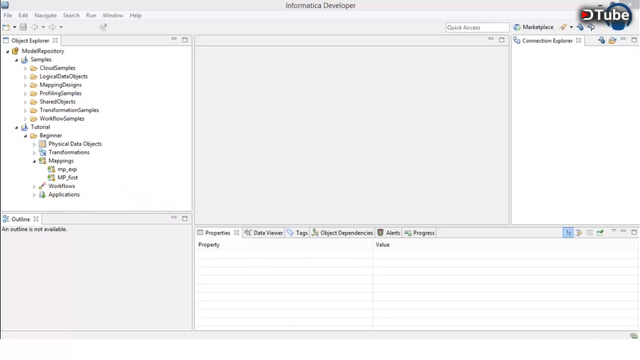Open the Edit menu
This screenshot has height=360, width=640.
(x=23, y=15)
